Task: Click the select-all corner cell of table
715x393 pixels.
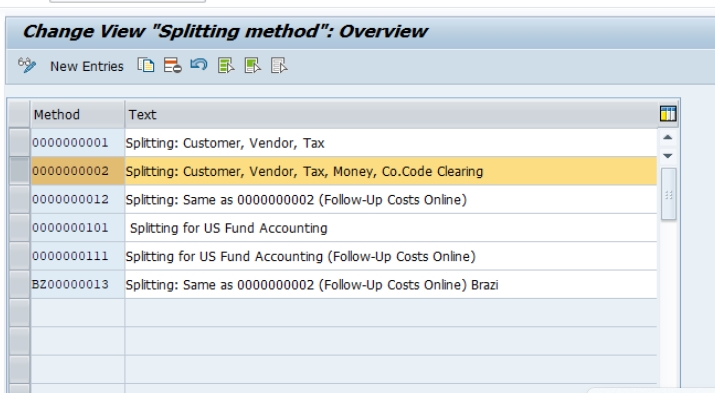Action: click(x=19, y=114)
